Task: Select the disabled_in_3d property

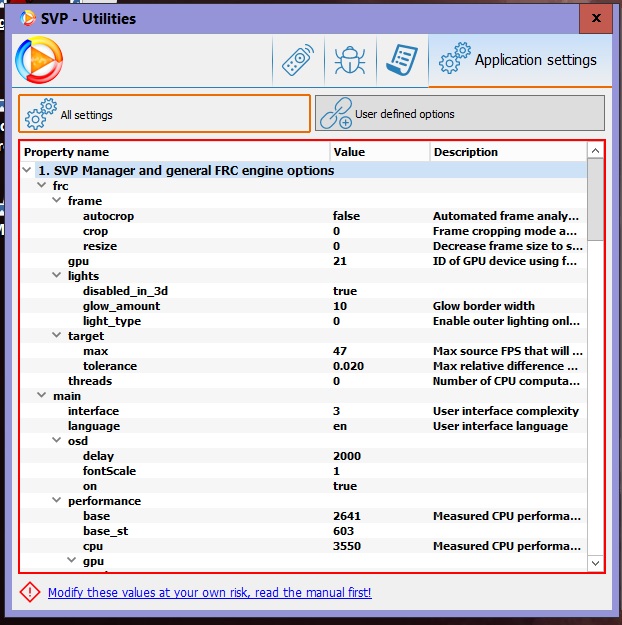Action: (x=303, y=291)
